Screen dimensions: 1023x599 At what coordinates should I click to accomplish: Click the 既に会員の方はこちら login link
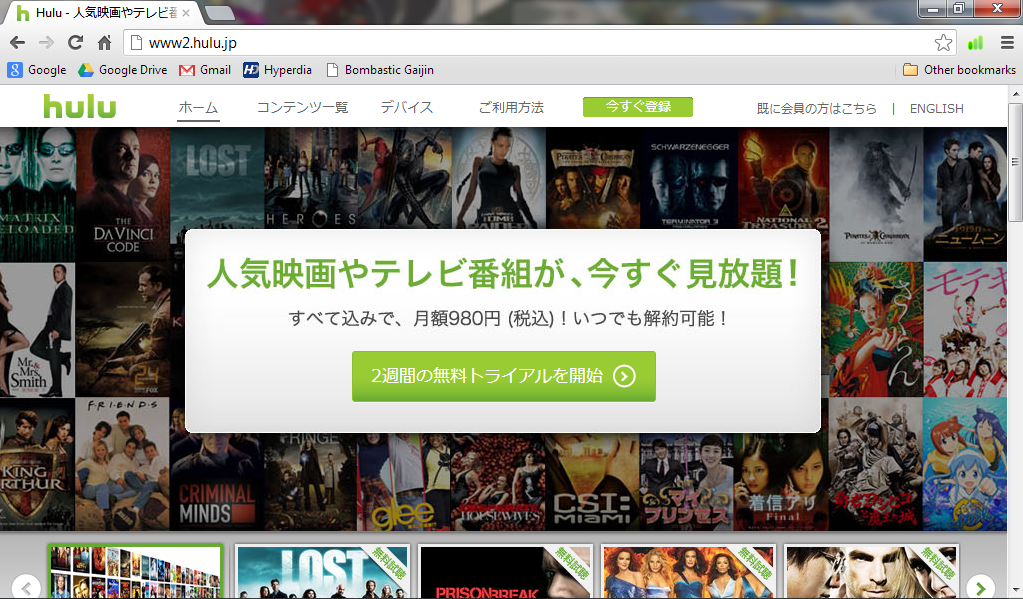(x=816, y=108)
